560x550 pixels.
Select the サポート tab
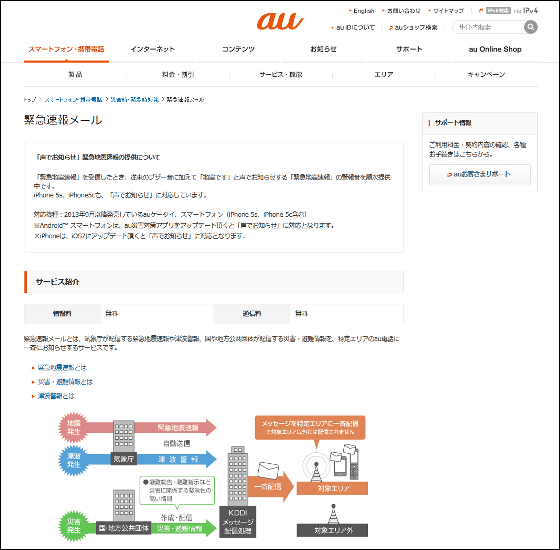tap(409, 49)
